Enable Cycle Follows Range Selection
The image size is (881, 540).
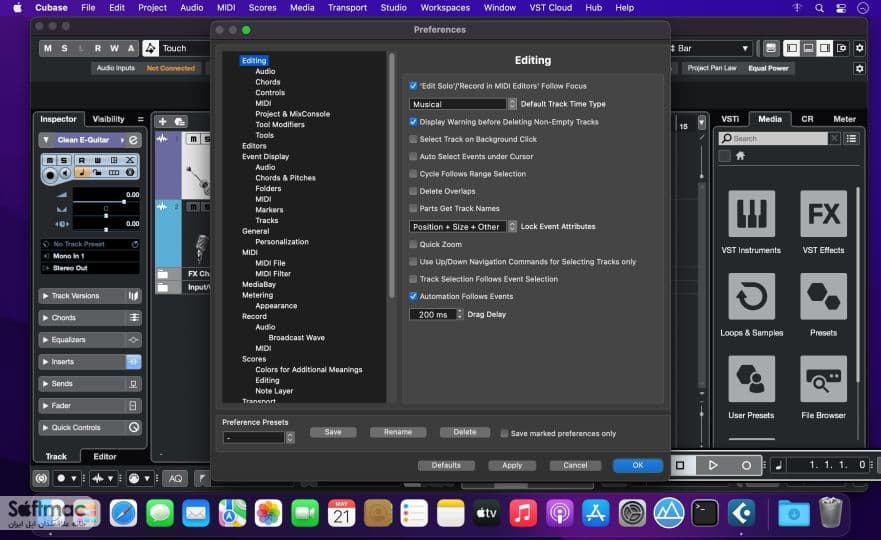413,174
